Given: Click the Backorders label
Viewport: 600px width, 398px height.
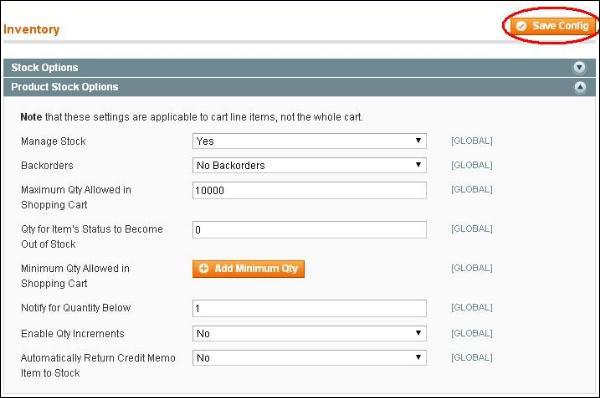Looking at the screenshot, I should (47, 166).
